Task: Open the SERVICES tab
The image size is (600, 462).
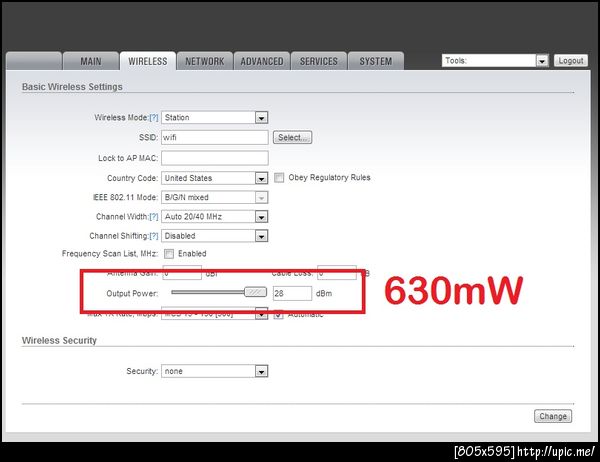Action: pos(319,61)
